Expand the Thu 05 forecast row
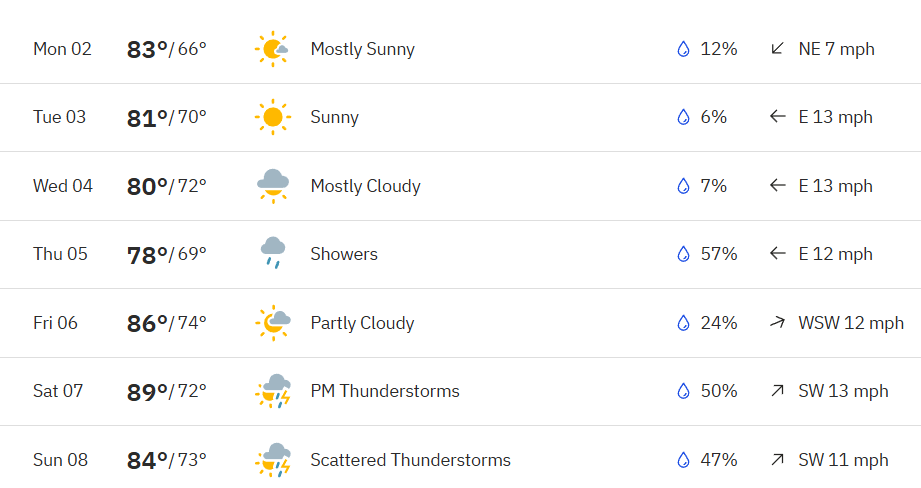 (460, 254)
